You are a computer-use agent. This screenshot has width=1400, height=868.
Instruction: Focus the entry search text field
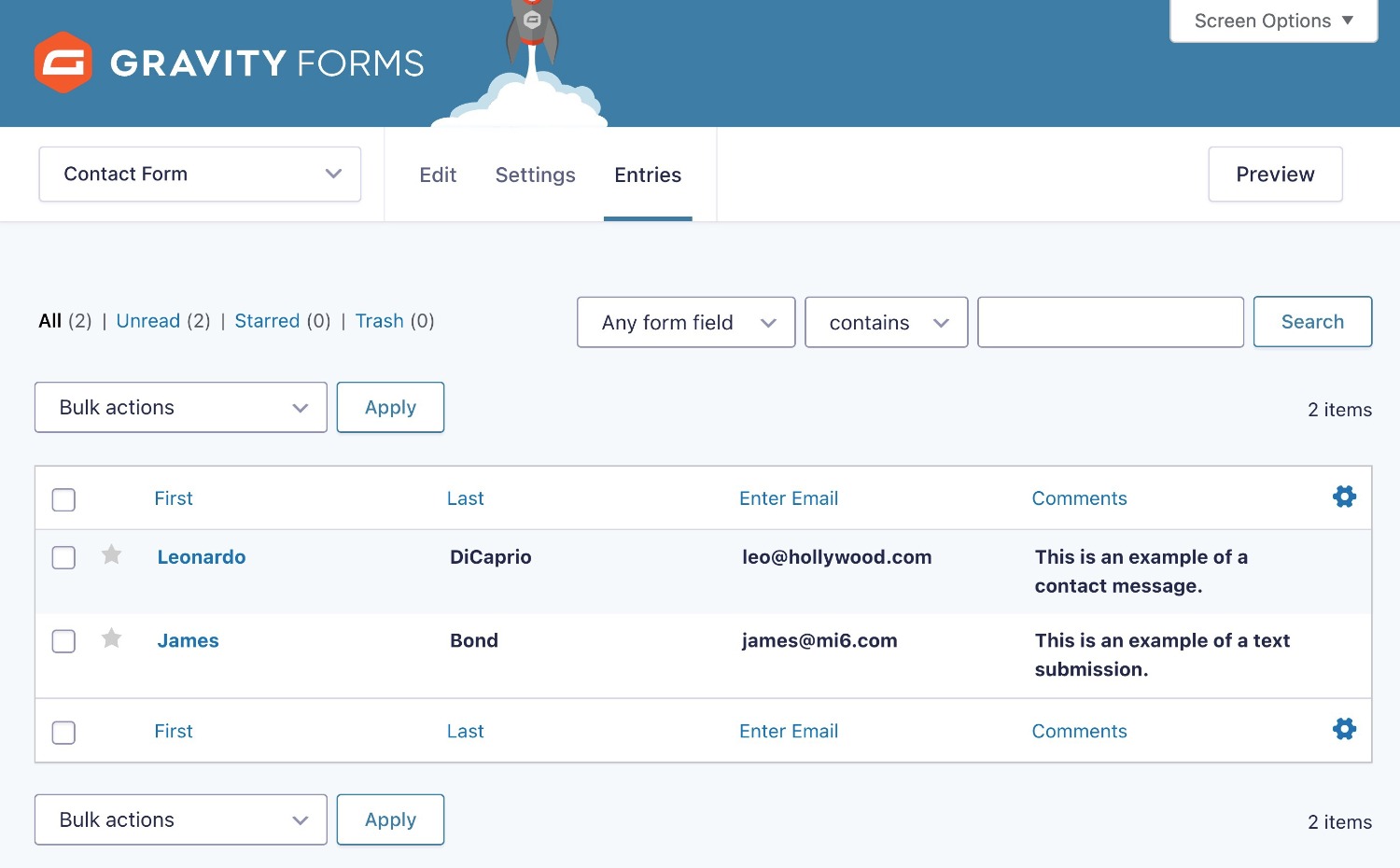[1111, 322]
